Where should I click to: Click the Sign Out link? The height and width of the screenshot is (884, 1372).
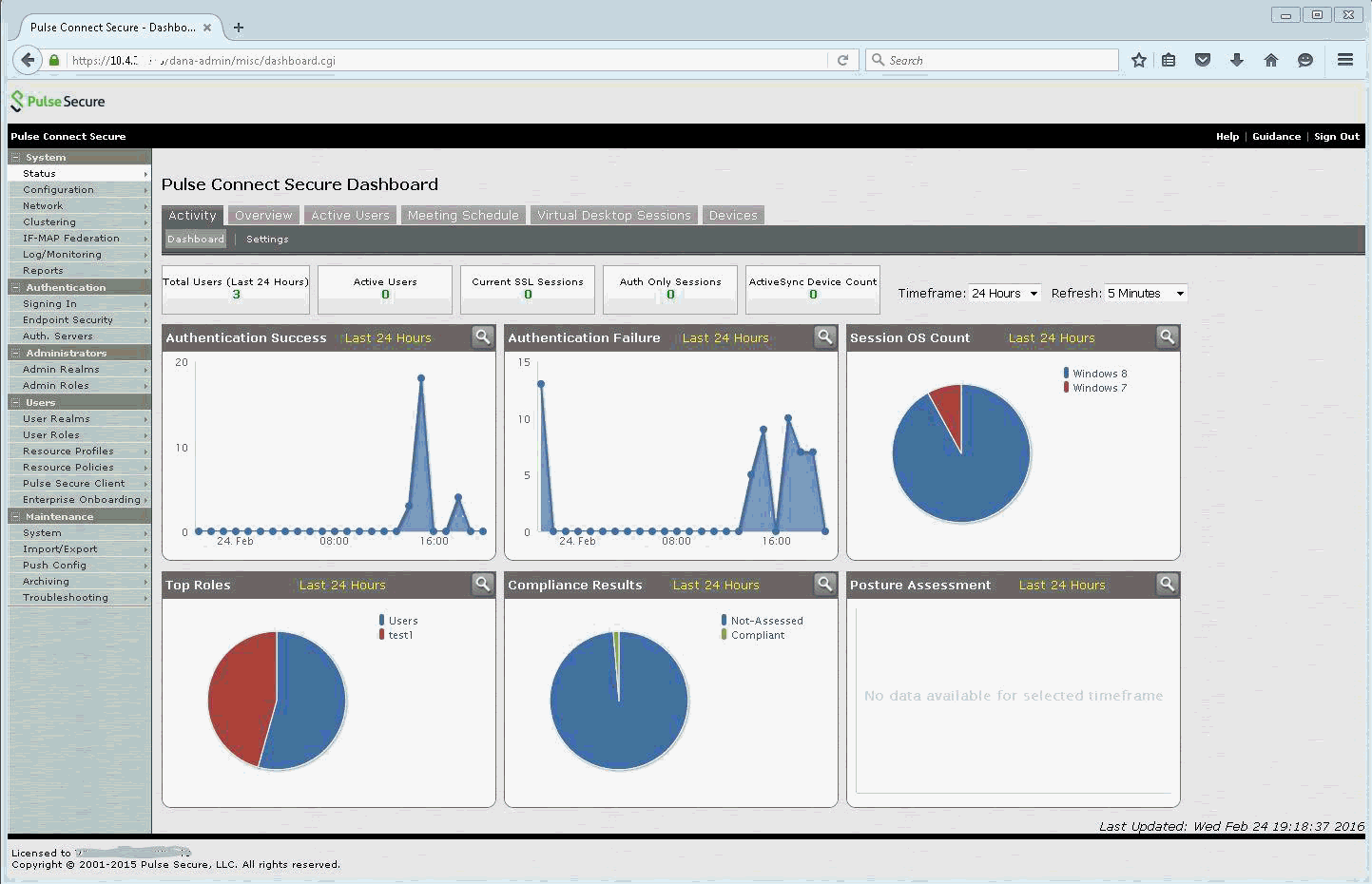tap(1336, 137)
